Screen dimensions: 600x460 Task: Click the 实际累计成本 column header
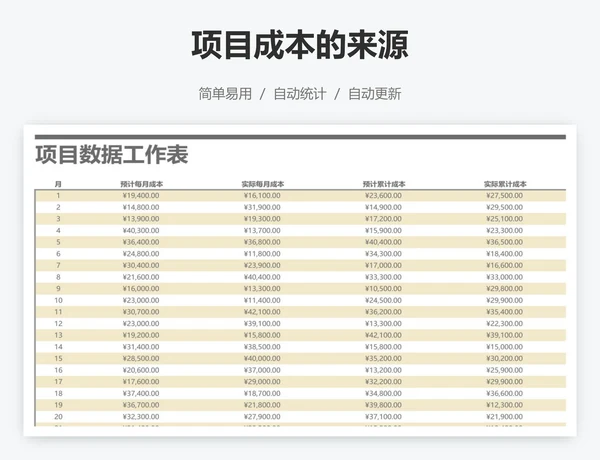point(505,184)
